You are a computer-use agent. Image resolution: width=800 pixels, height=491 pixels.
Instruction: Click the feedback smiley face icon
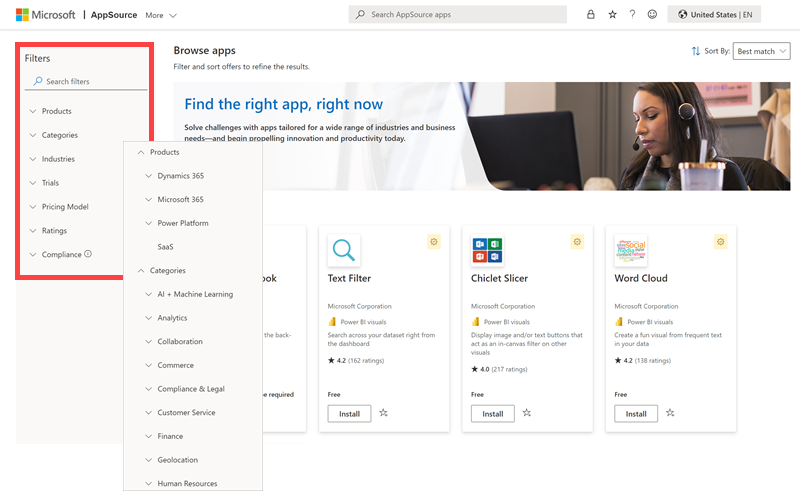[652, 14]
